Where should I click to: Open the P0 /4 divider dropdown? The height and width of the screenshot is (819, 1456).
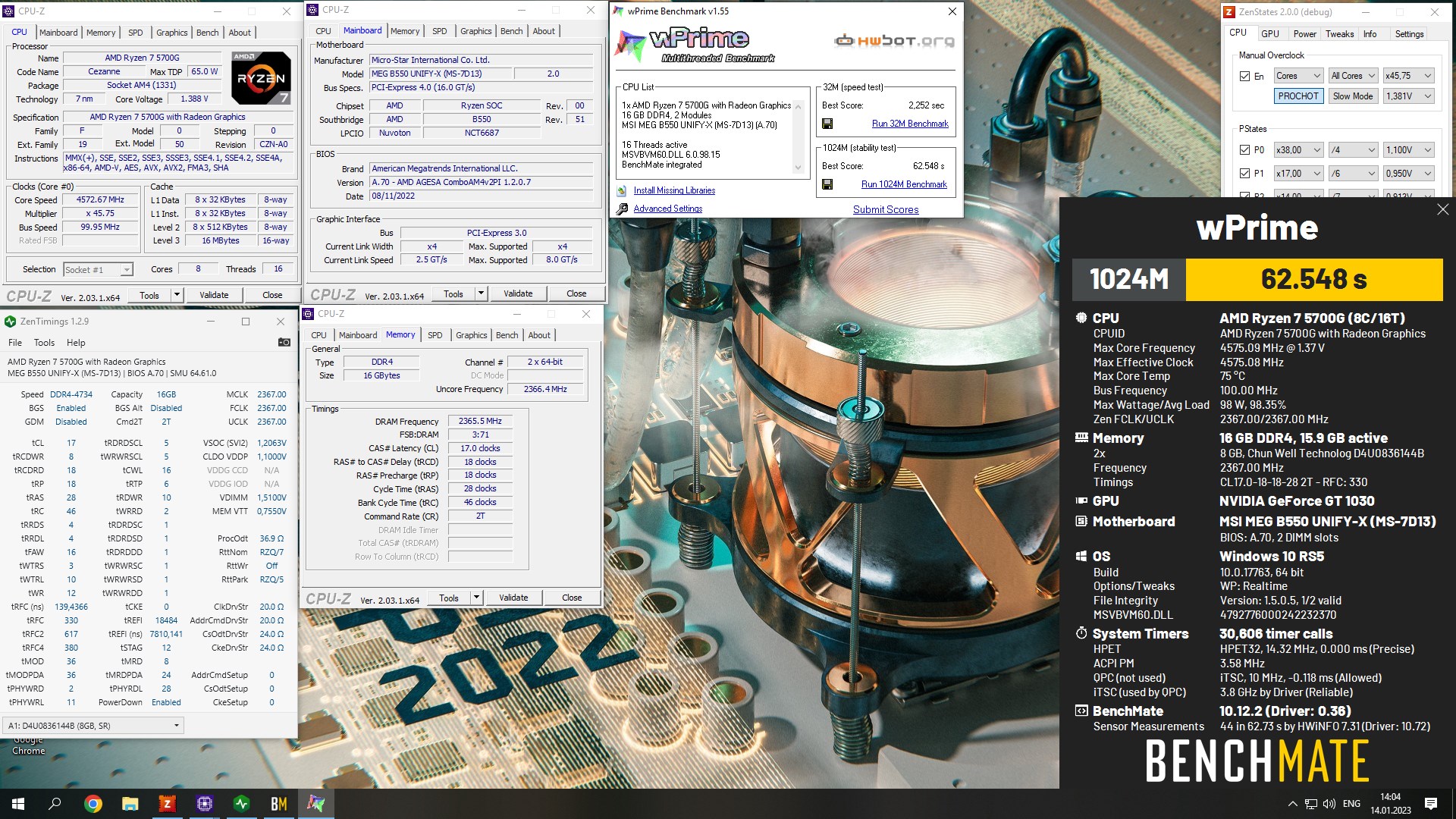click(1354, 150)
